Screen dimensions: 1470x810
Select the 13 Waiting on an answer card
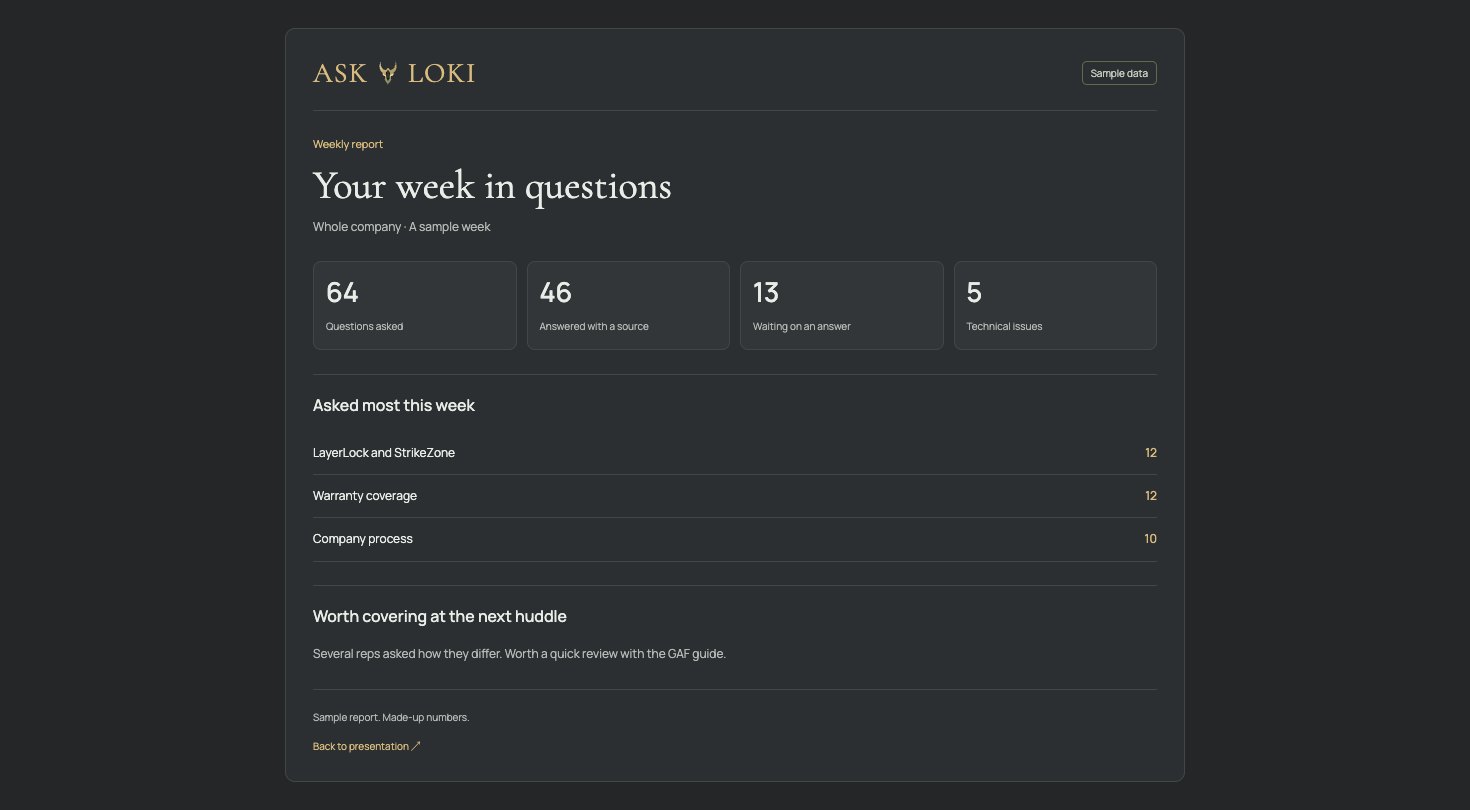click(x=842, y=306)
